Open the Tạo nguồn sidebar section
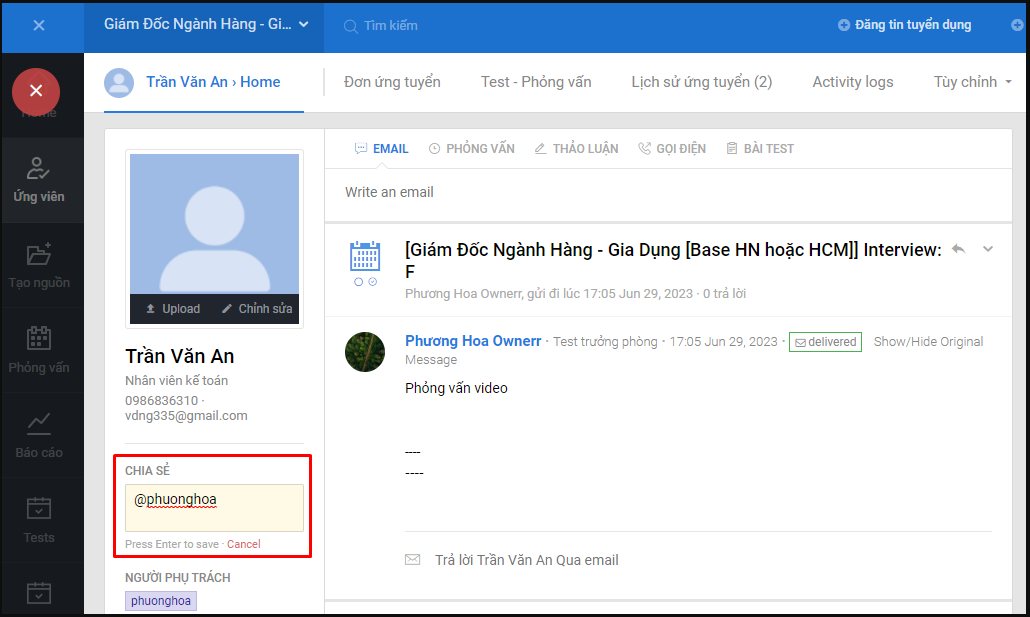The height and width of the screenshot is (617, 1030). pos(39,265)
